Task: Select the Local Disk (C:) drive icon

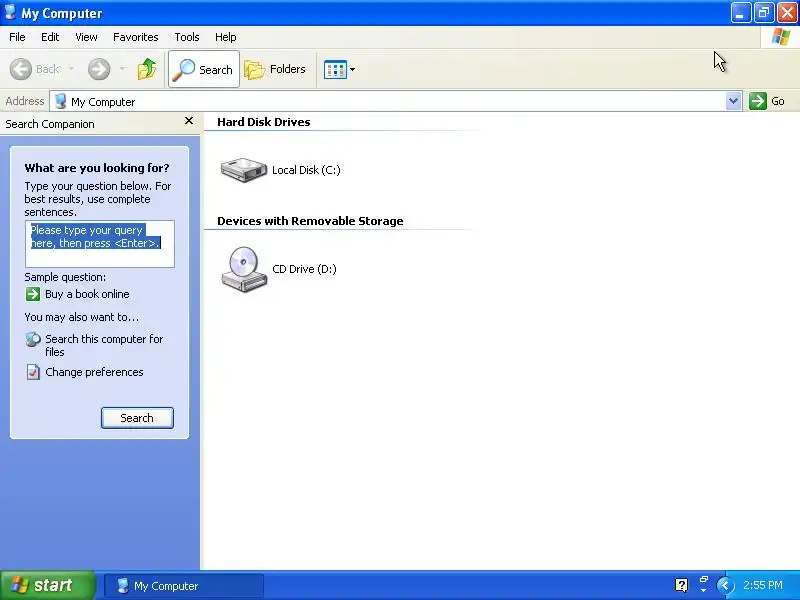Action: [x=243, y=170]
